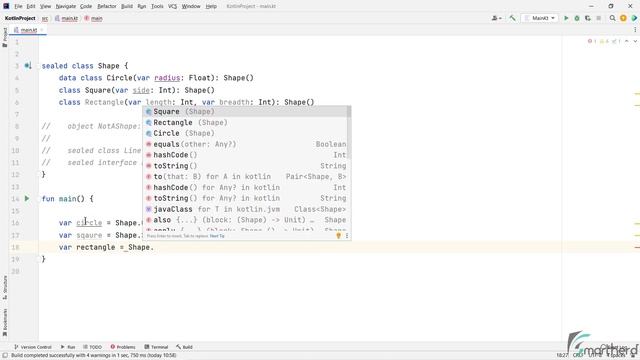Open the View menu
Screen dimensions: 640x360
point(45,6)
